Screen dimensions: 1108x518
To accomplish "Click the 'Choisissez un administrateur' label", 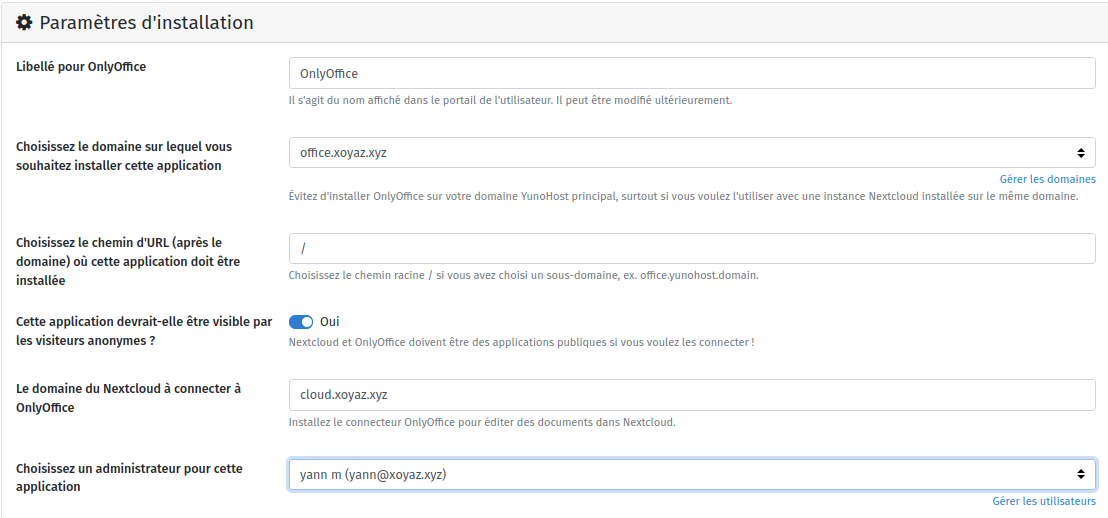I will pos(129,477).
